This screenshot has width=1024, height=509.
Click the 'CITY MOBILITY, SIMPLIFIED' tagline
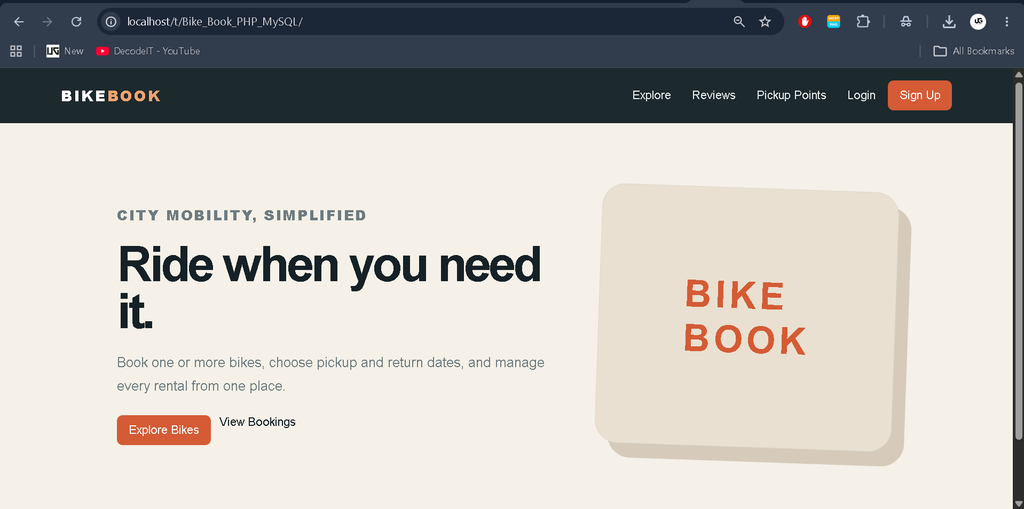(x=242, y=216)
